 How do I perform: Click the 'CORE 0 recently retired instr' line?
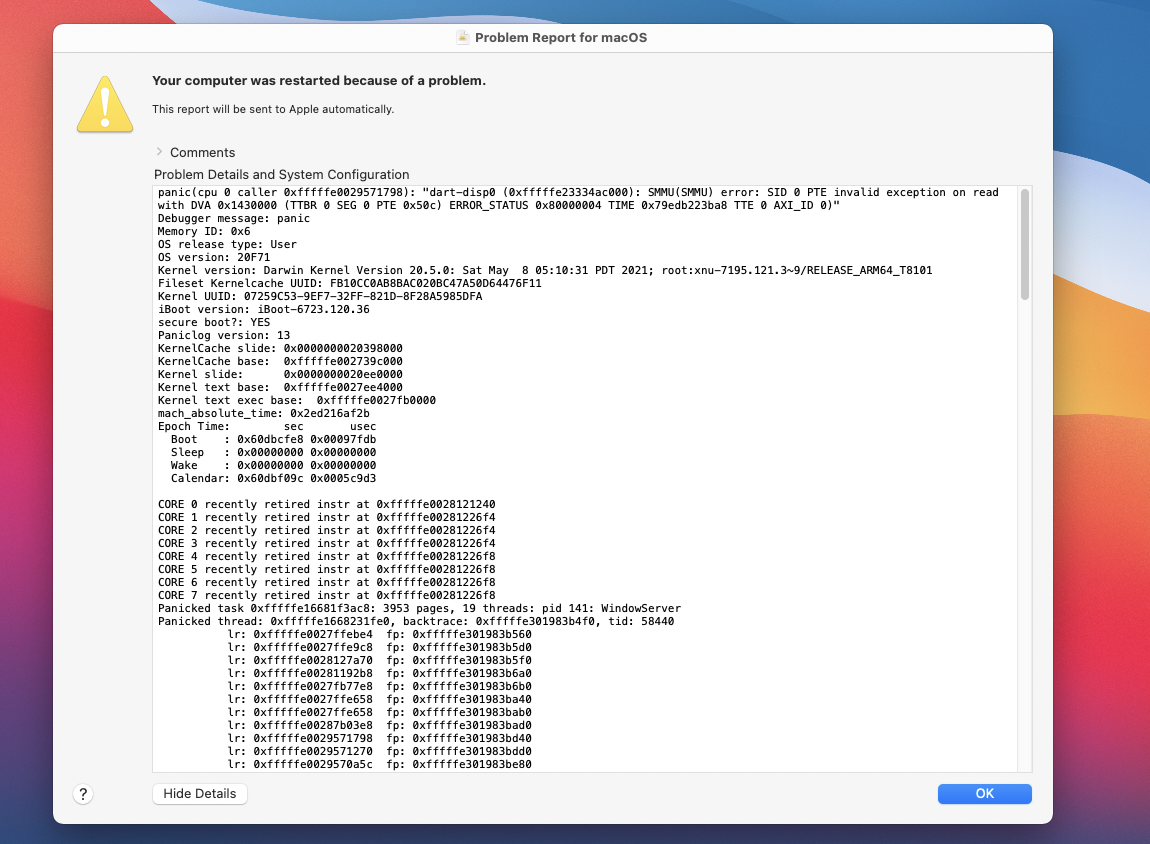point(326,504)
